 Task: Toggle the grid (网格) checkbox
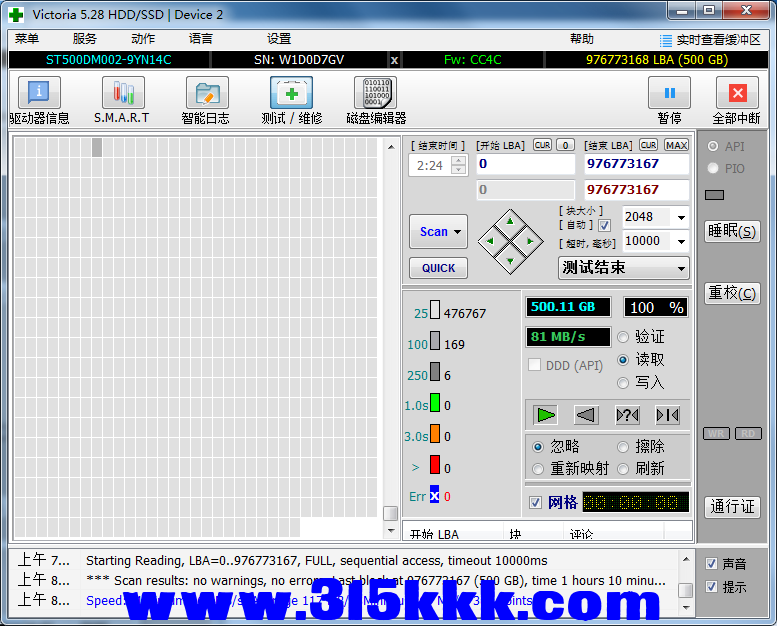click(x=535, y=503)
